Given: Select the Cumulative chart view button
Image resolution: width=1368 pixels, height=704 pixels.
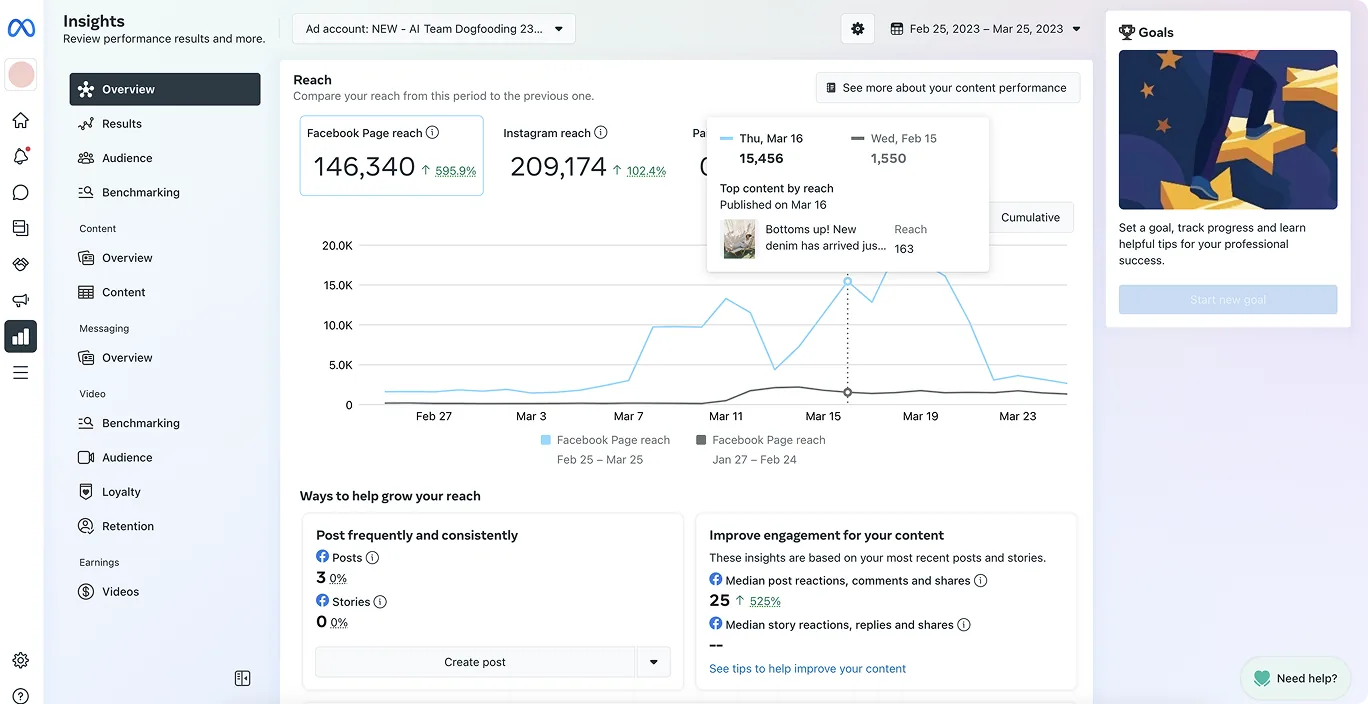Looking at the screenshot, I should (x=1030, y=217).
